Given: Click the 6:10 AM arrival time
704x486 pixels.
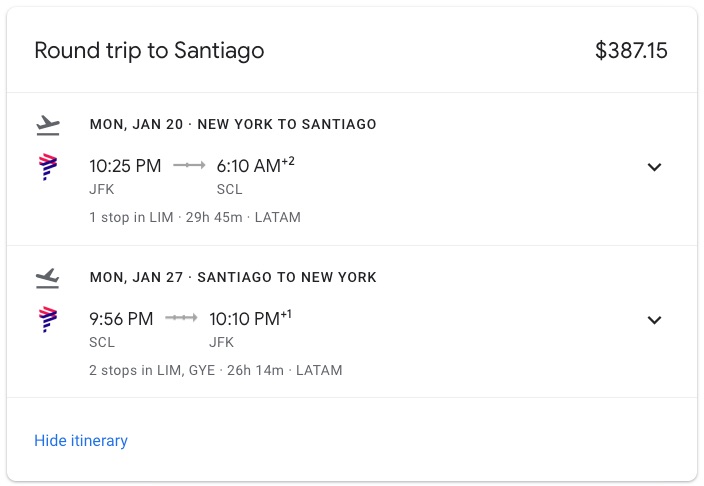Looking at the screenshot, I should pyautogui.click(x=249, y=166).
